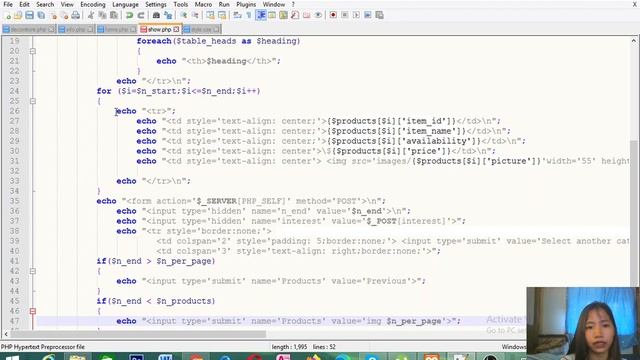Toggle synchronized horizontal scrolling

point(222,16)
